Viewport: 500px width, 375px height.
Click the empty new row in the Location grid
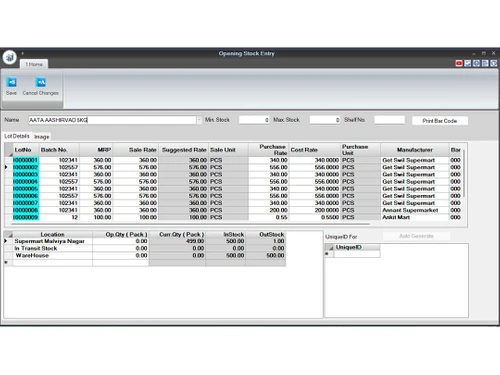[x=52, y=263]
